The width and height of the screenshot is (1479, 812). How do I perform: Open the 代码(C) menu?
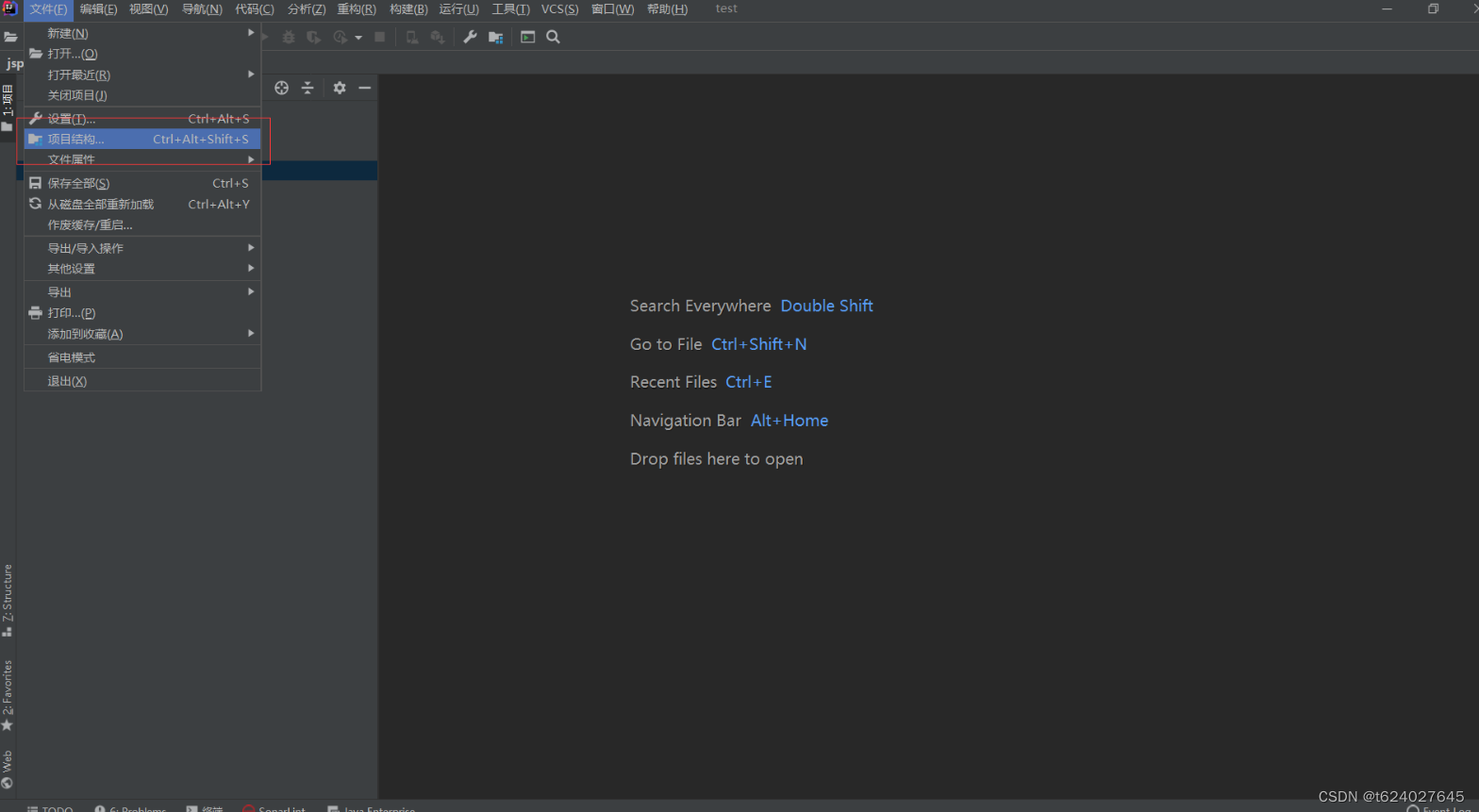pos(255,9)
